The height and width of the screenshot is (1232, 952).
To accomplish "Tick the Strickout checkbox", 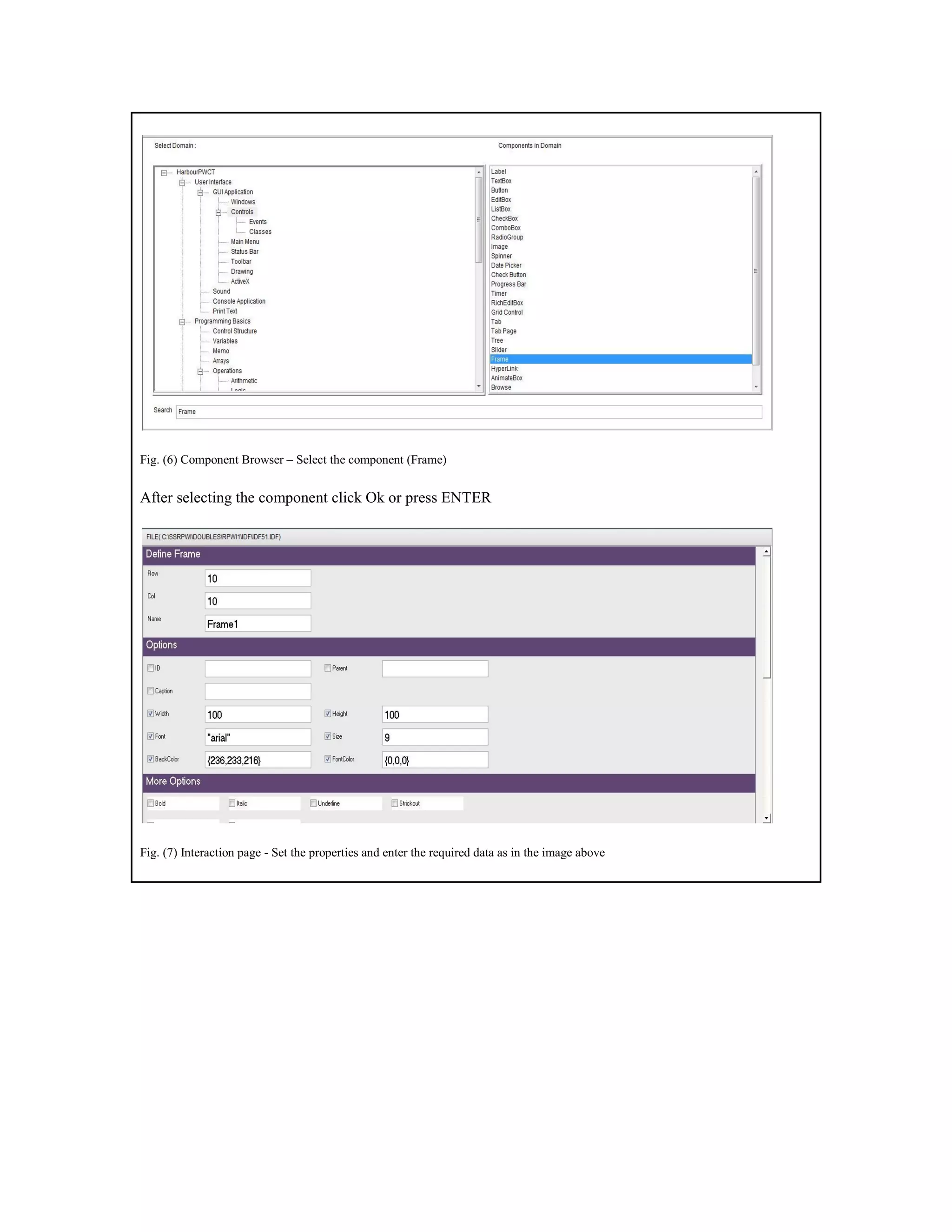I will coord(395,803).
